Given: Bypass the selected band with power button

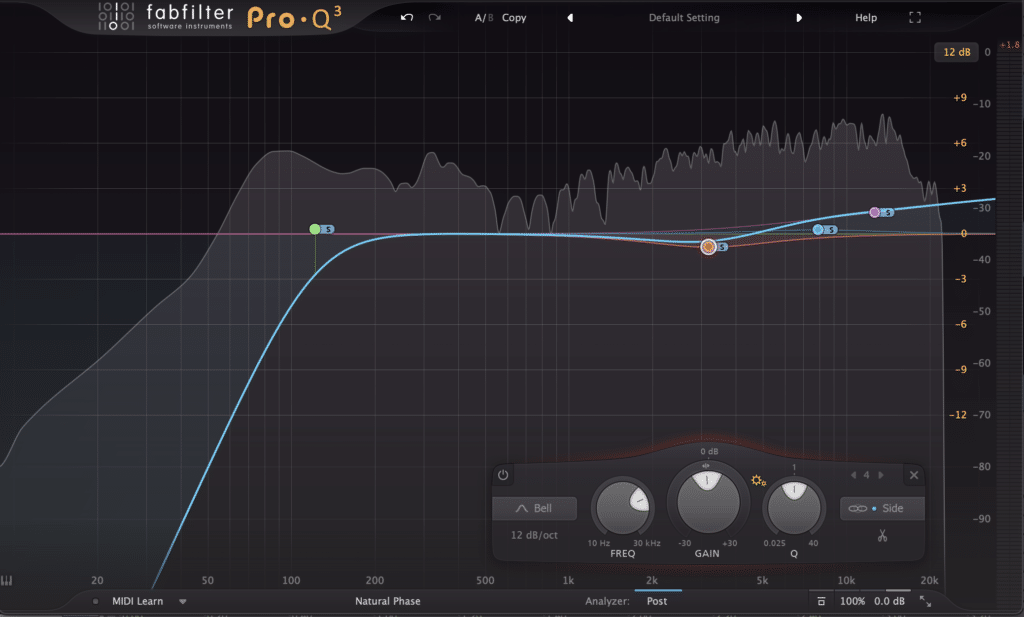Looking at the screenshot, I should [x=503, y=475].
